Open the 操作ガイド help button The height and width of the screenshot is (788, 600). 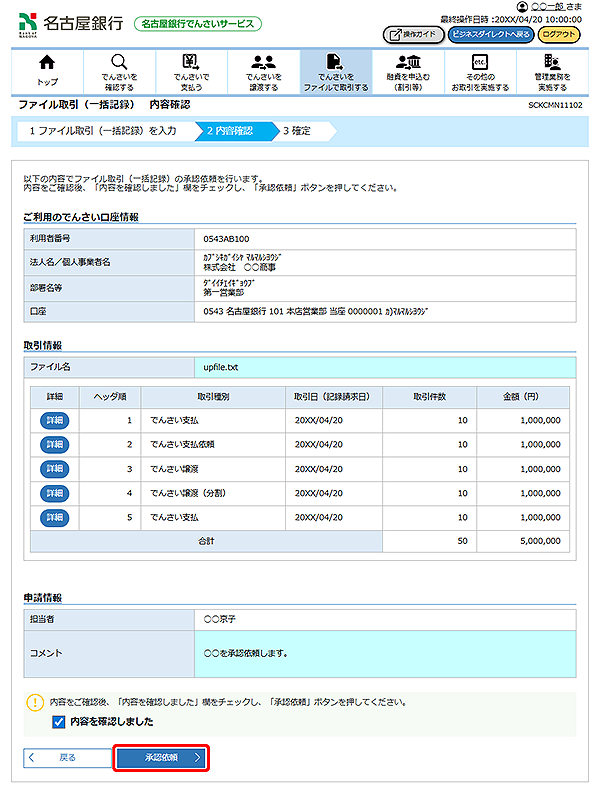413,34
